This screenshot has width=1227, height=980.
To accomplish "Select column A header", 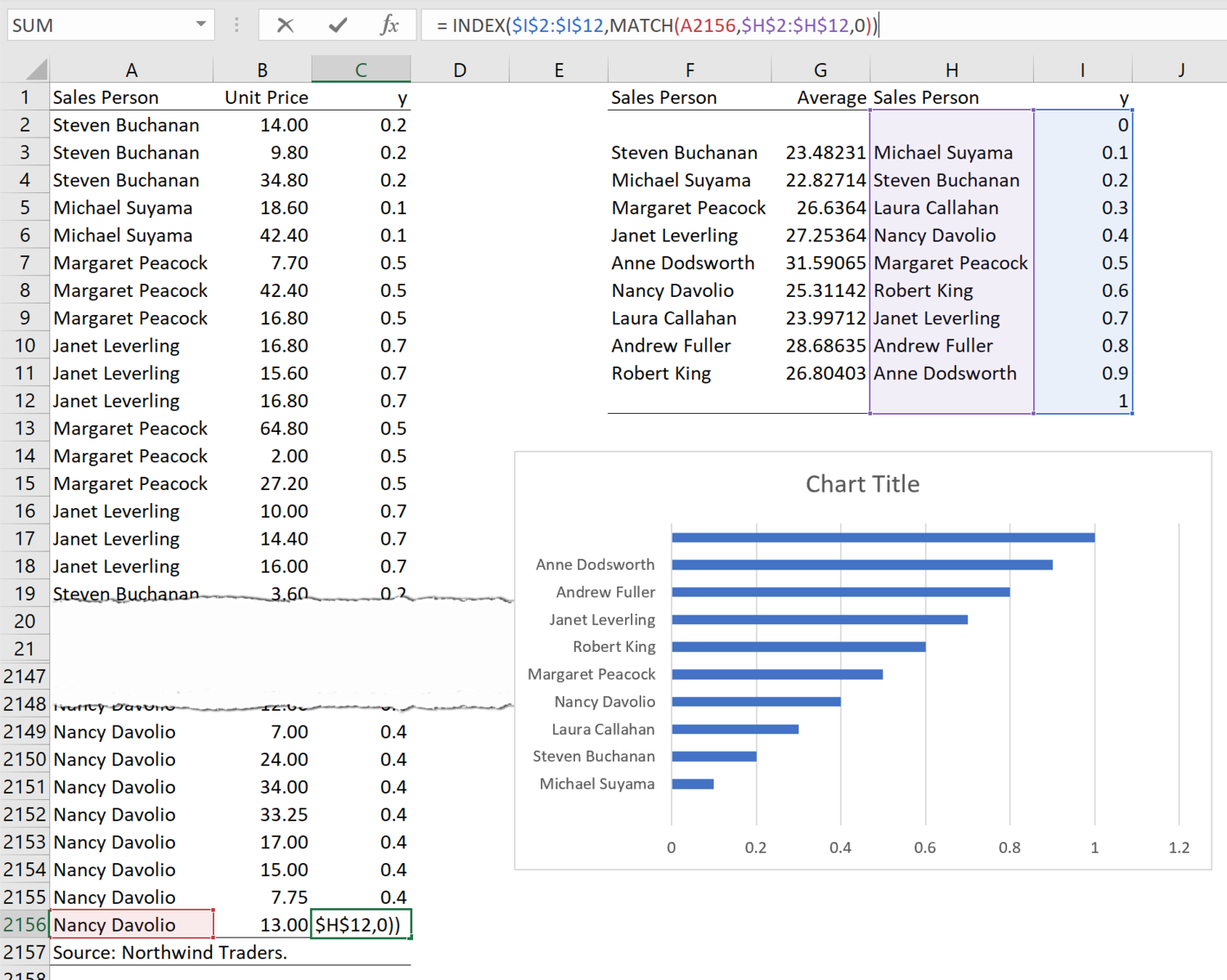I will coord(131,69).
